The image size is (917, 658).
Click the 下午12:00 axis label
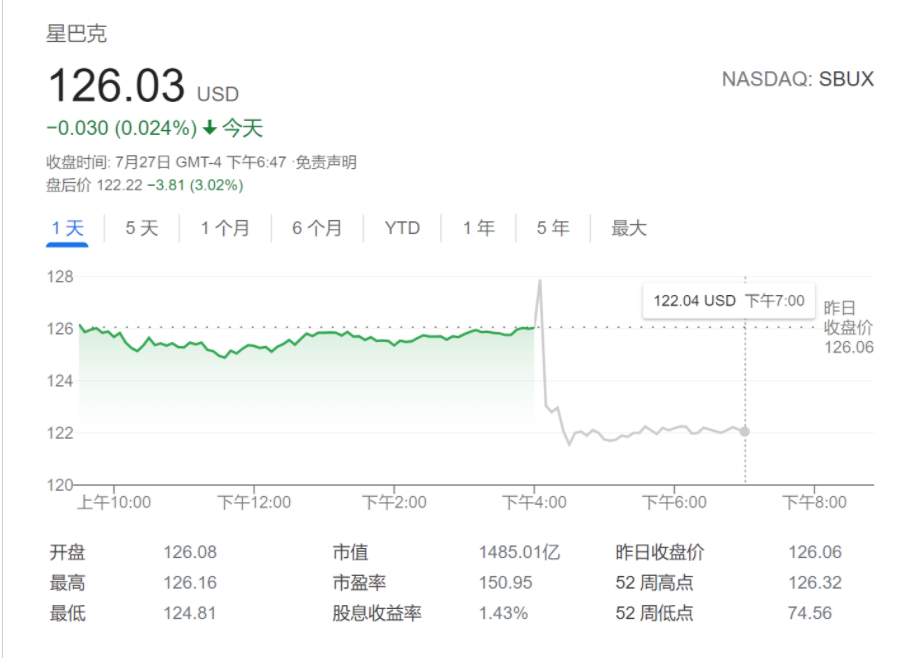click(254, 502)
